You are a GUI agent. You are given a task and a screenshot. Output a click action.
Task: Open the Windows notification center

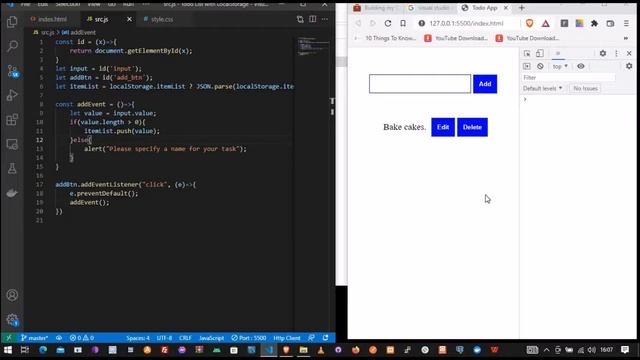pyautogui.click(x=624, y=350)
